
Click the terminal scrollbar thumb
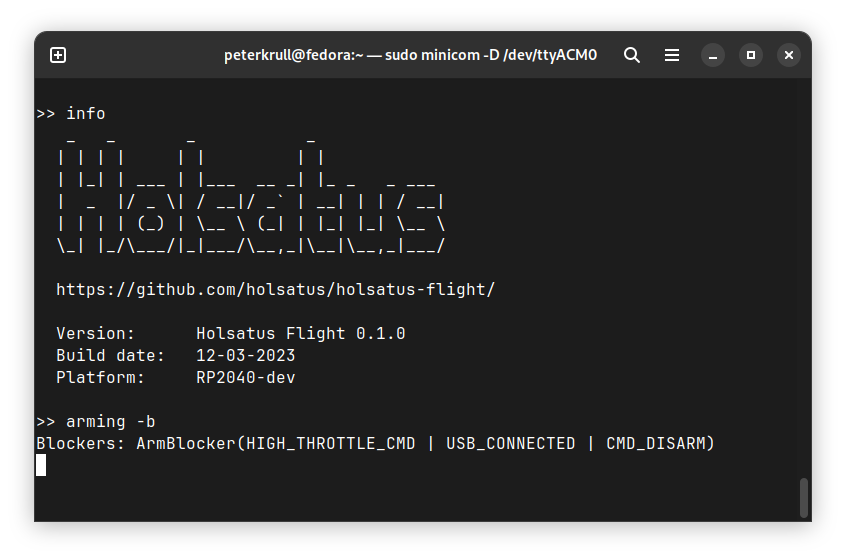(x=803, y=497)
